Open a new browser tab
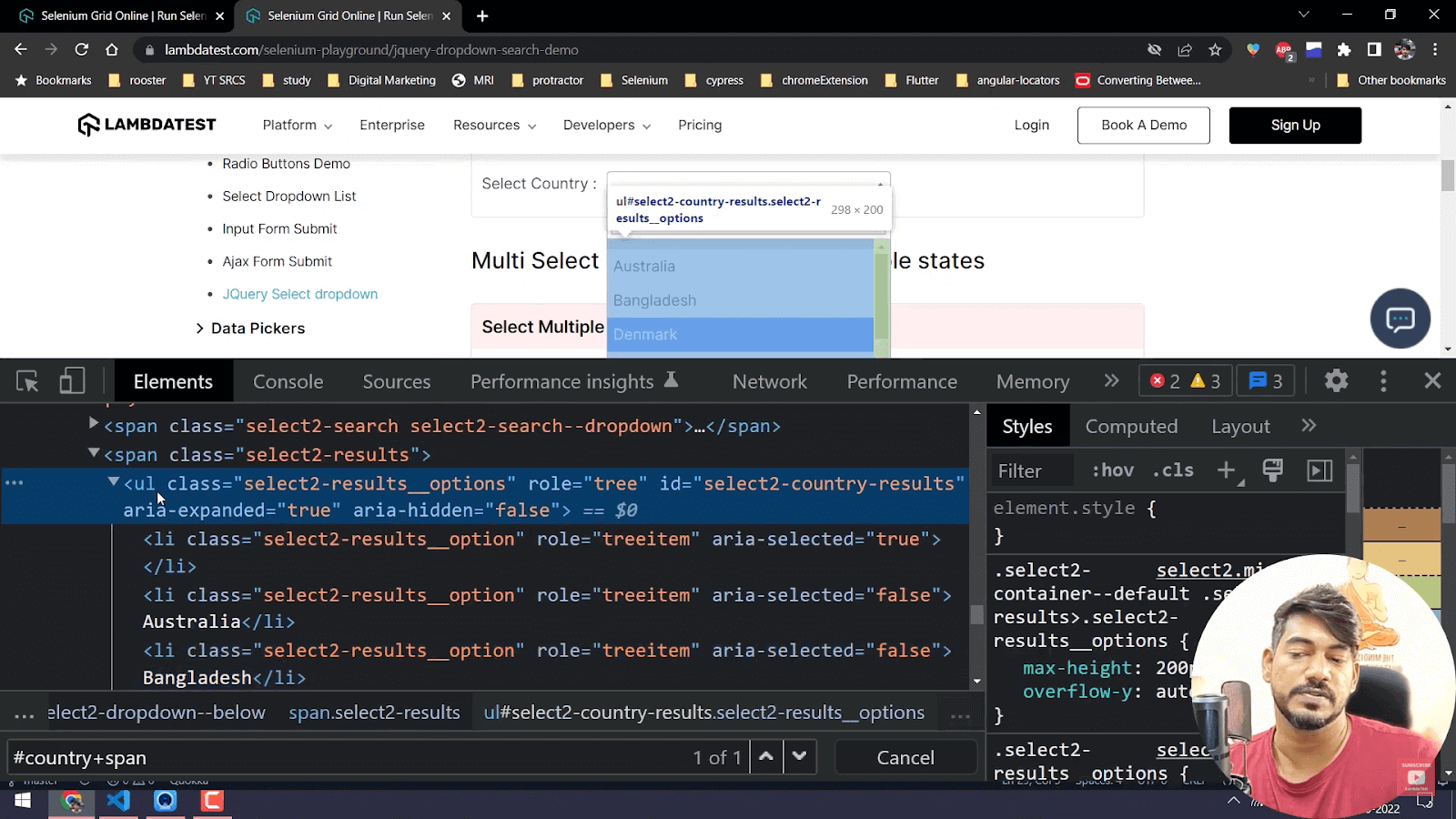The height and width of the screenshot is (819, 1456). tap(482, 15)
